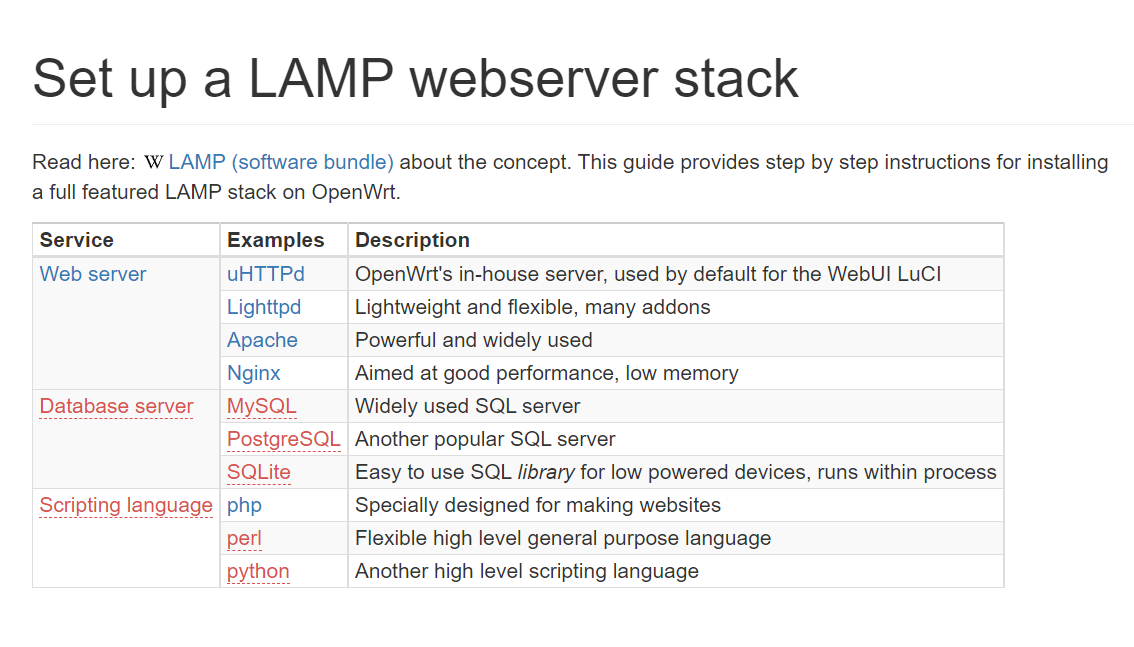Open the php link
Screen dimensions: 1134x647
(x=244, y=505)
